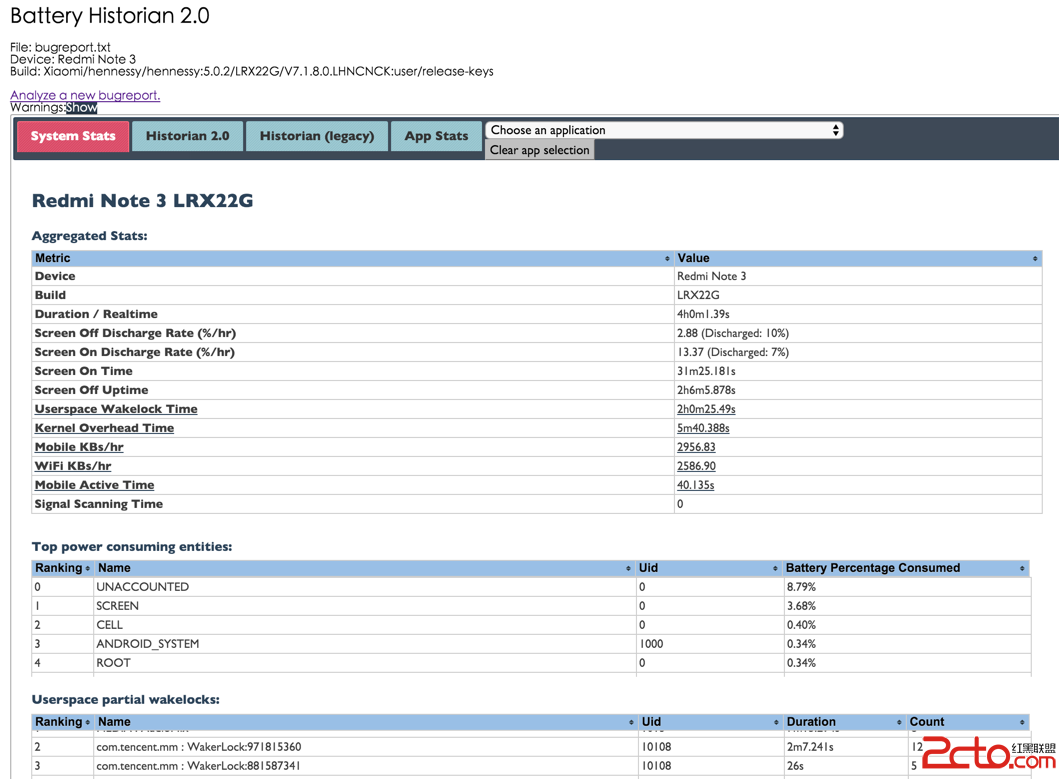
Task: Sort partial wakelocks by Name column
Action: tap(366, 722)
